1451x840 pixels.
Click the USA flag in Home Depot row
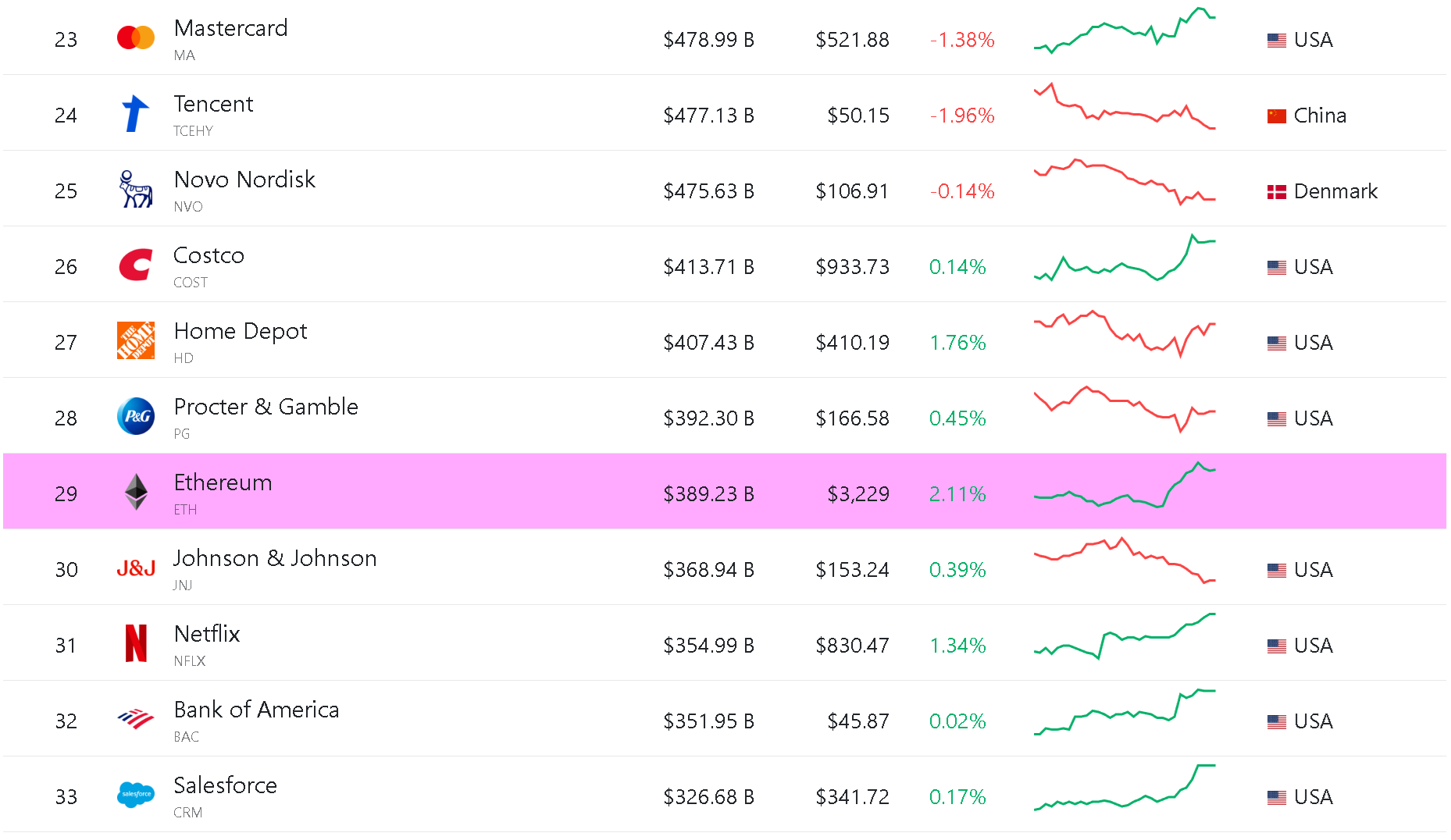[1277, 343]
